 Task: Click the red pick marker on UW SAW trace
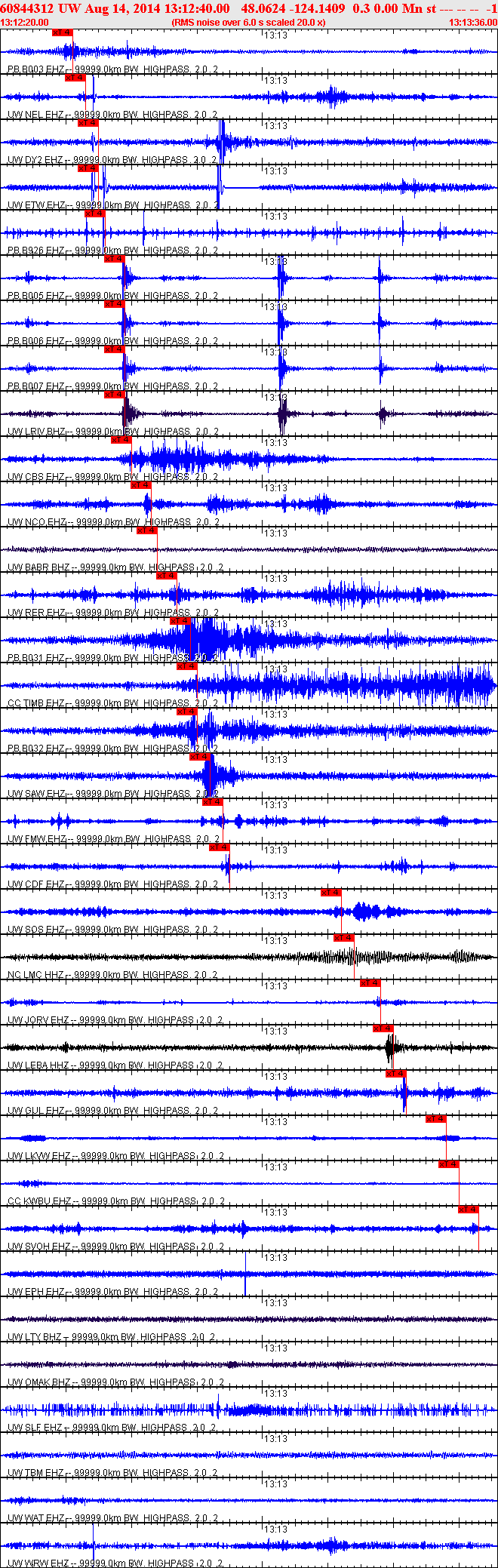tap(199, 757)
